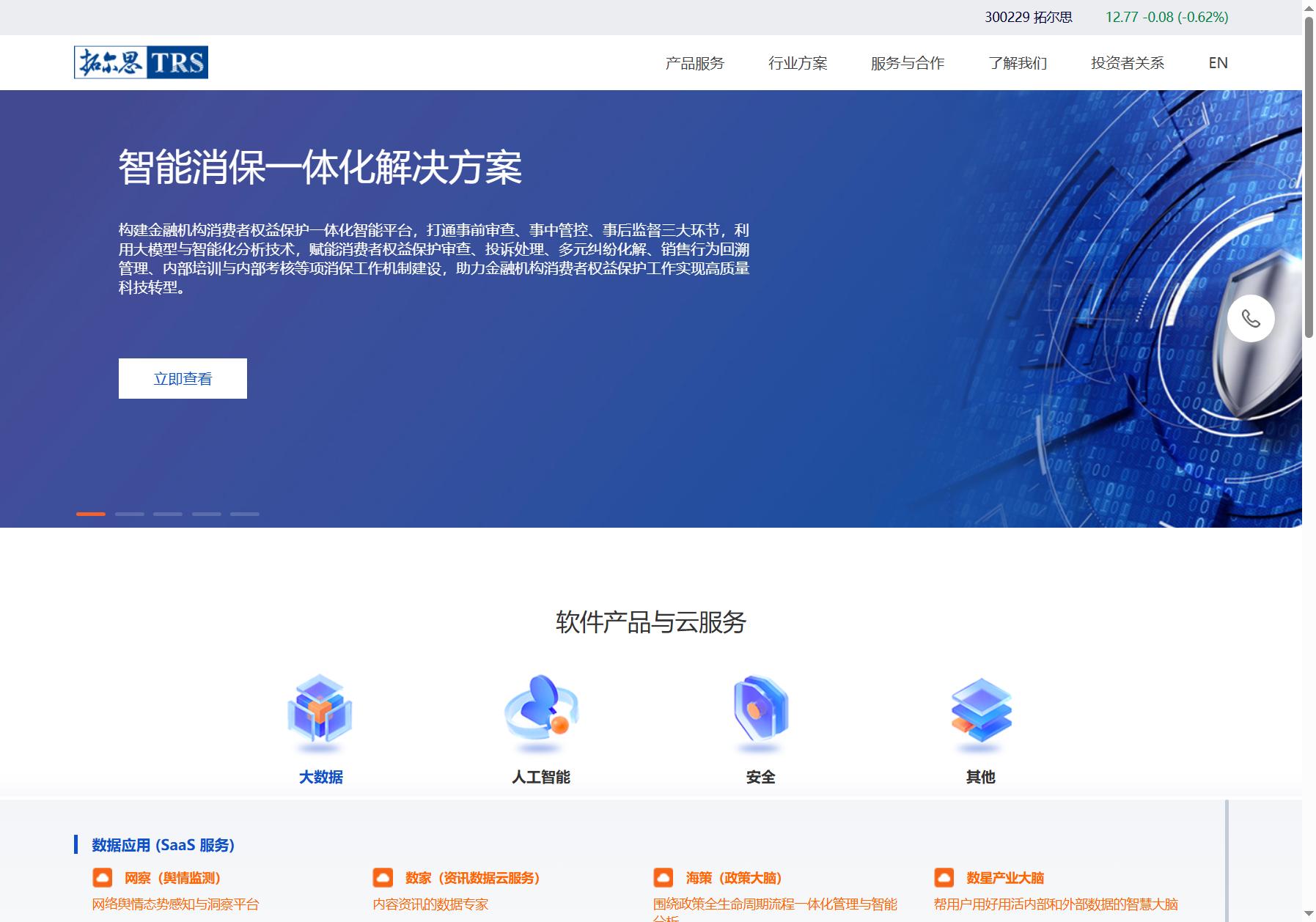1316x922 pixels.
Task: Switch to the 人工智能 tab label
Action: tap(541, 777)
